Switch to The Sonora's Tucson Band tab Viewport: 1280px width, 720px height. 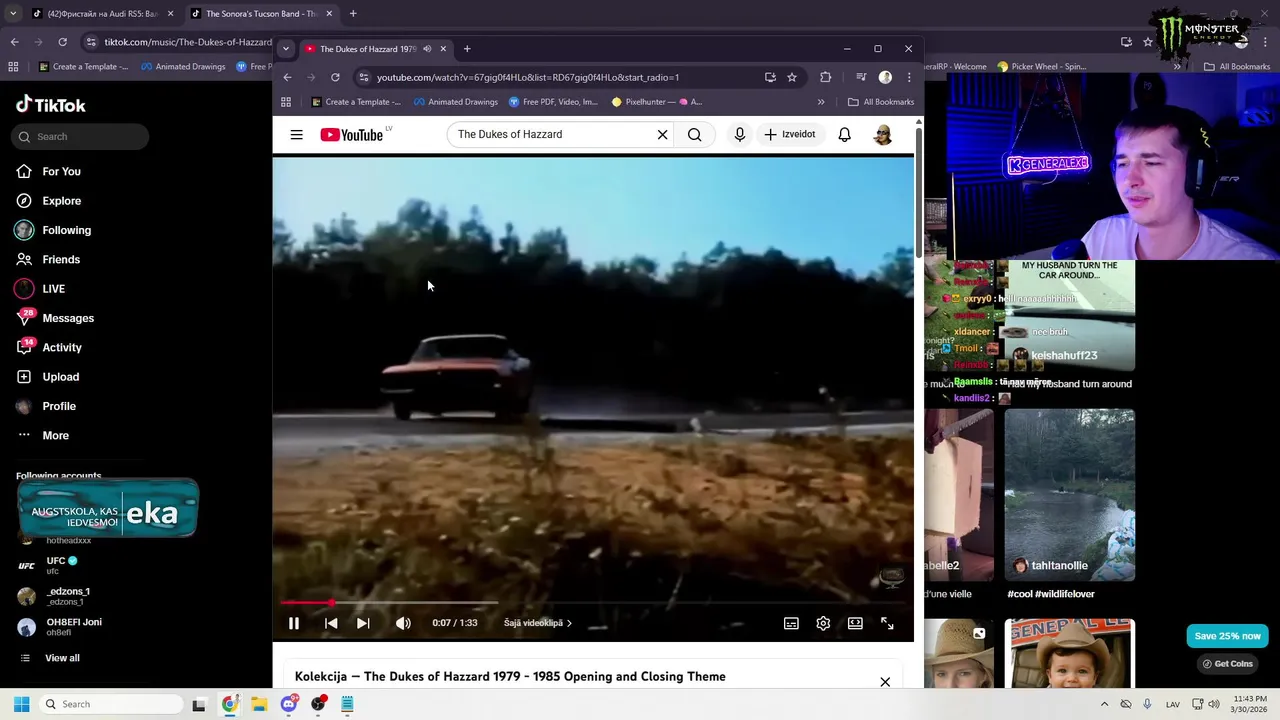[261, 14]
